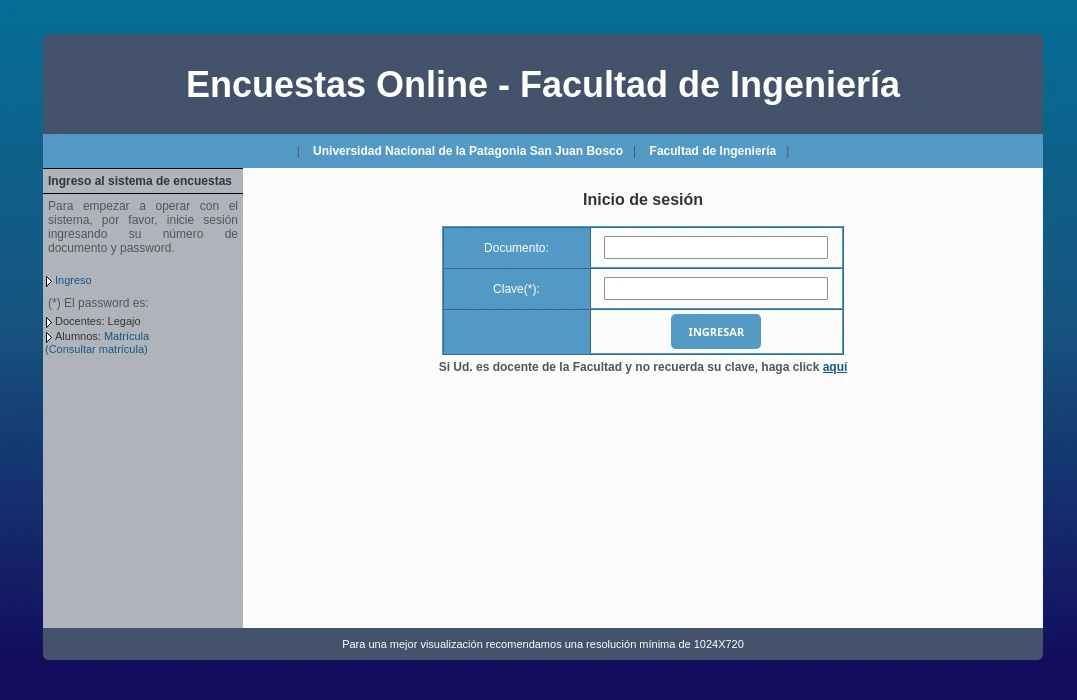Open Universidad Nacional de la Patagonia link
Image resolution: width=1077 pixels, height=700 pixels.
point(467,151)
